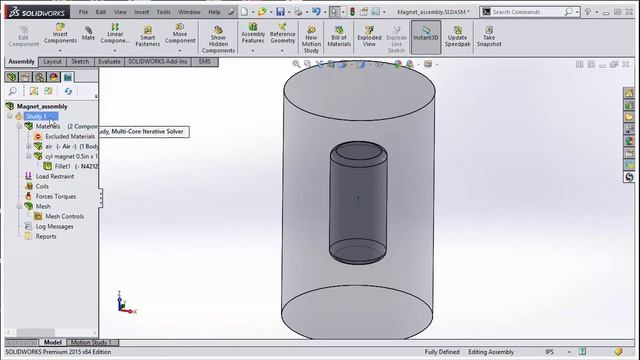
Task: Open the File menu
Action: click(x=83, y=12)
